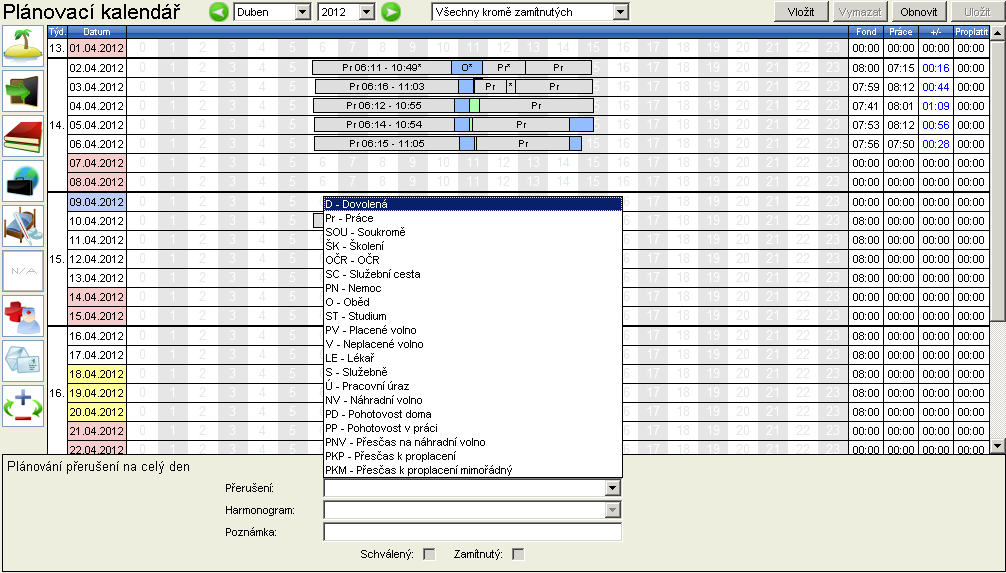Choose NV - Náhradní volno option
This screenshot has width=1006, height=573.
pyautogui.click(x=473, y=400)
